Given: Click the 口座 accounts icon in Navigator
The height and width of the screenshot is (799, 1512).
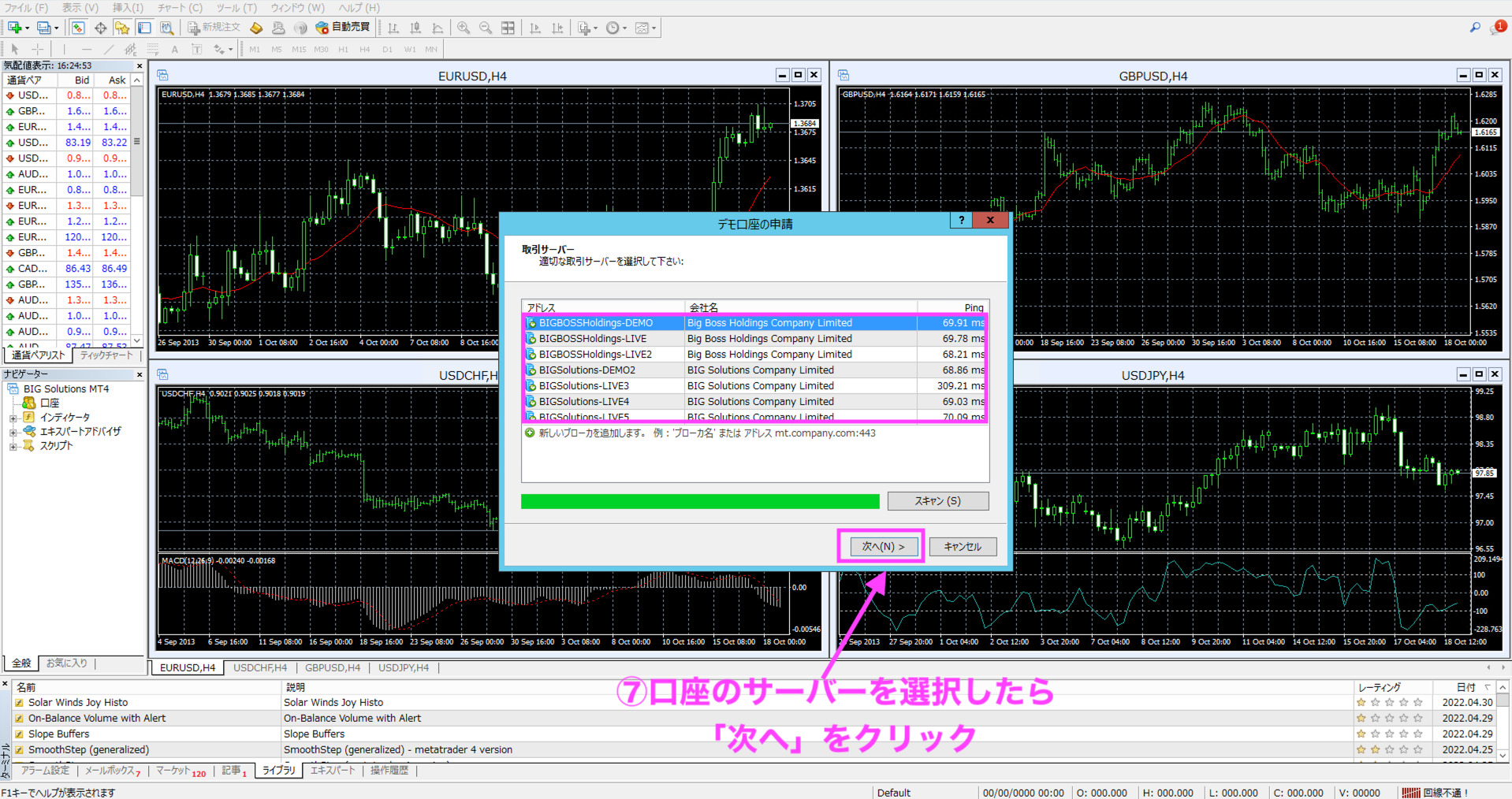Looking at the screenshot, I should (x=29, y=403).
